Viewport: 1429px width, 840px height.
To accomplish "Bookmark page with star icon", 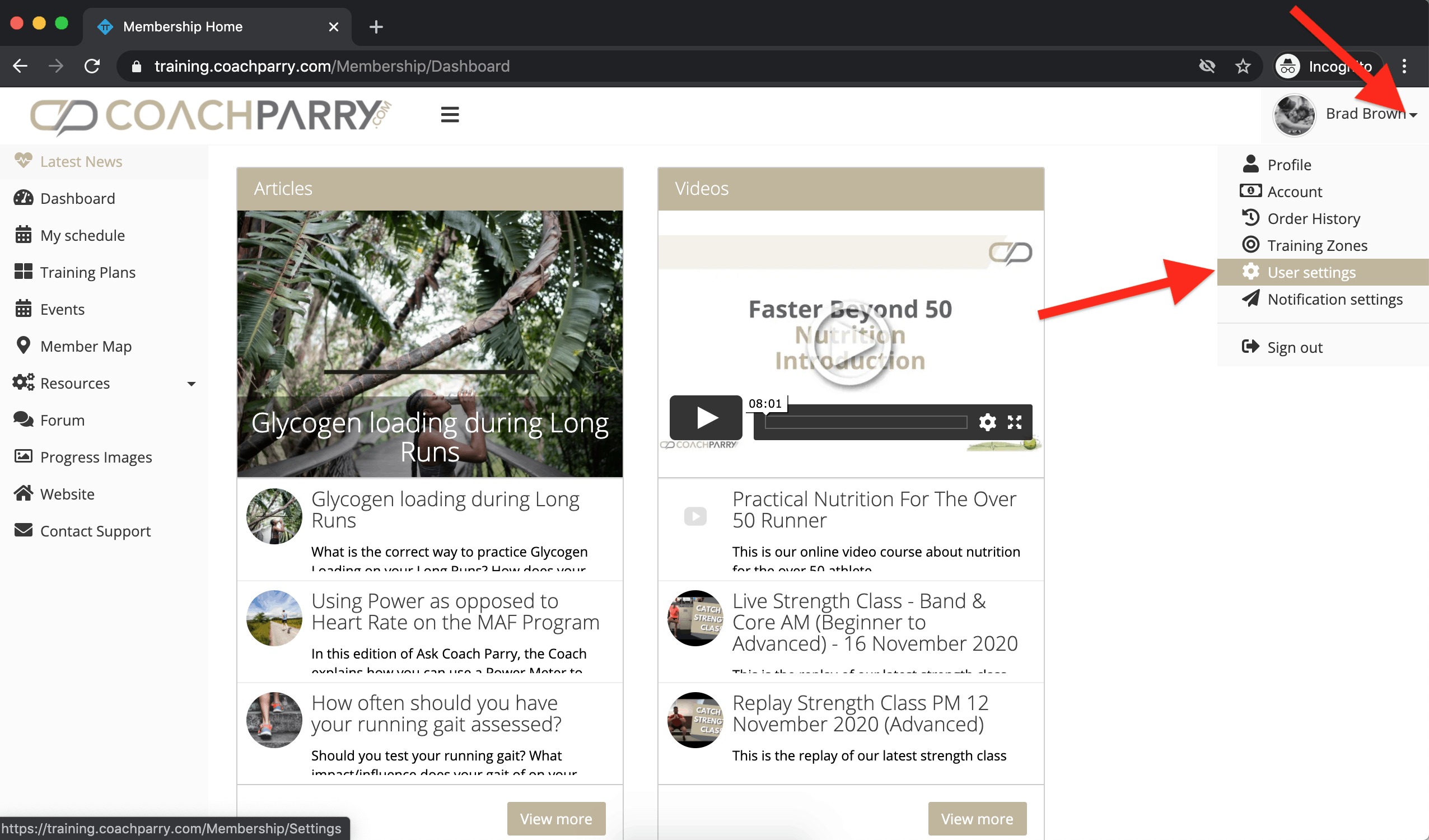I will (x=1243, y=67).
